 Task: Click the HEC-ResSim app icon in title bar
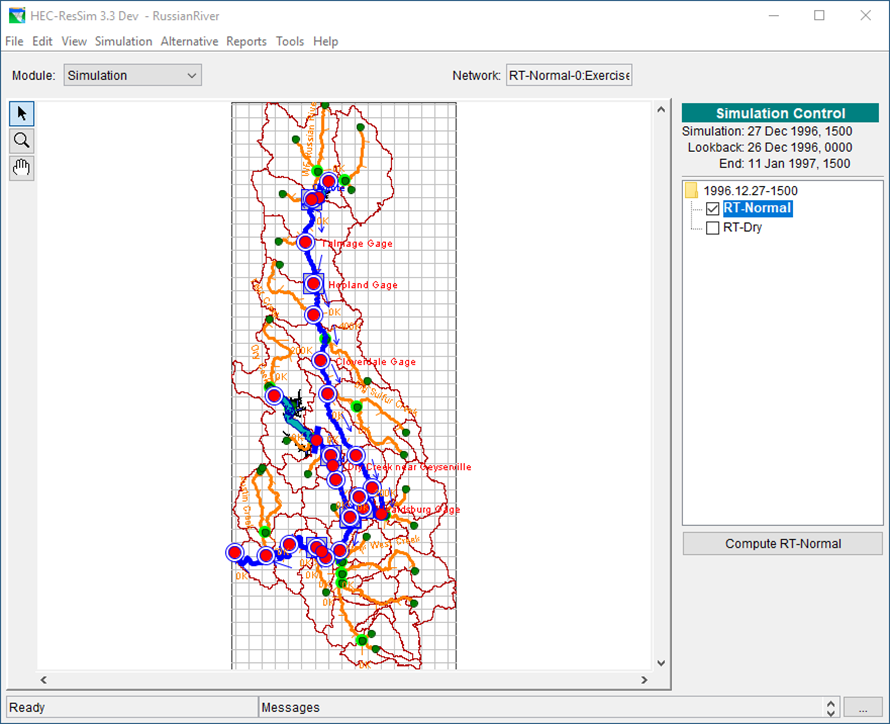(x=15, y=16)
